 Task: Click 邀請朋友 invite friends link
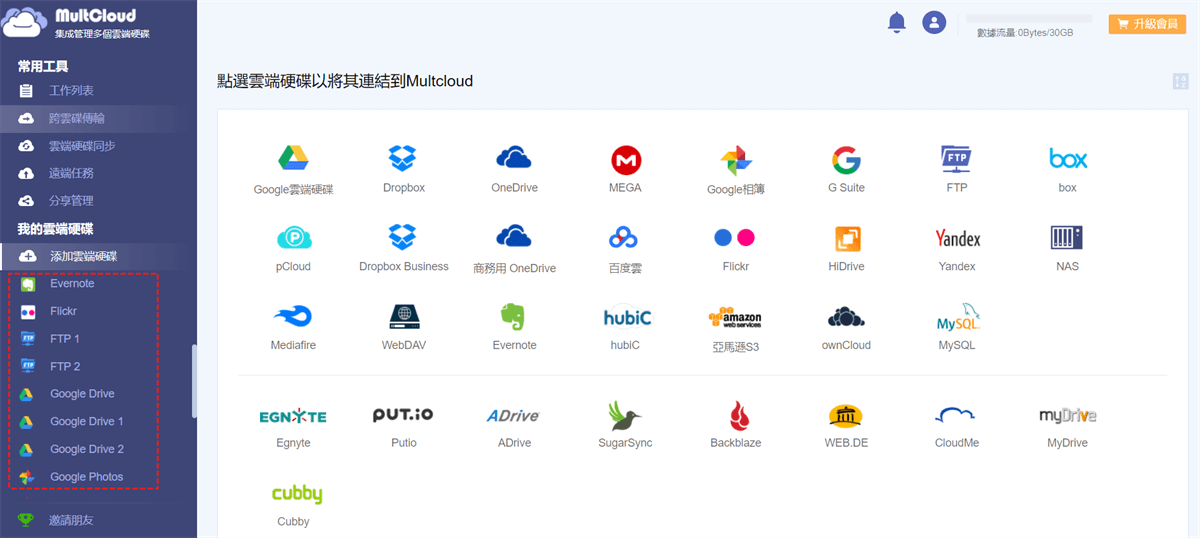(x=72, y=520)
